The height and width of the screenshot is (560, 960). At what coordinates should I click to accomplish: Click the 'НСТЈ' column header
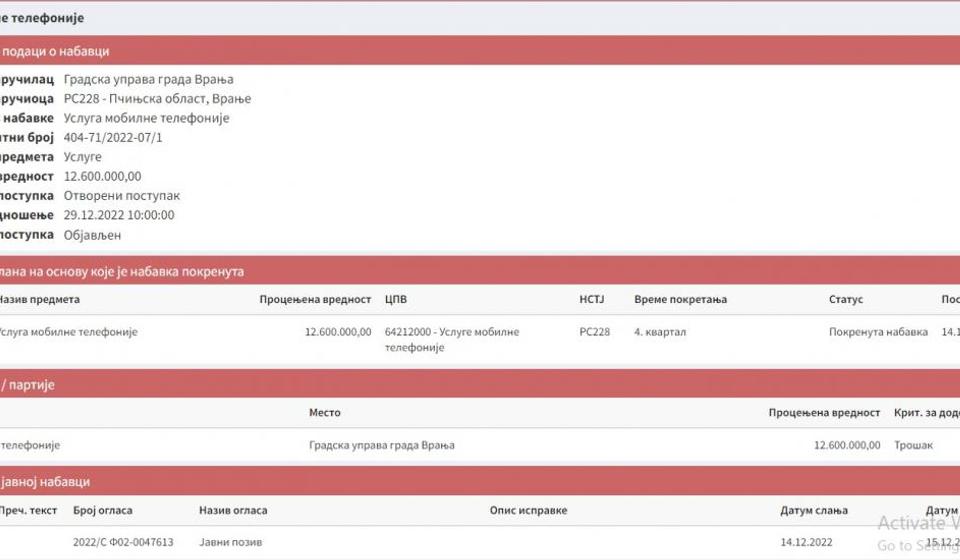(591, 299)
